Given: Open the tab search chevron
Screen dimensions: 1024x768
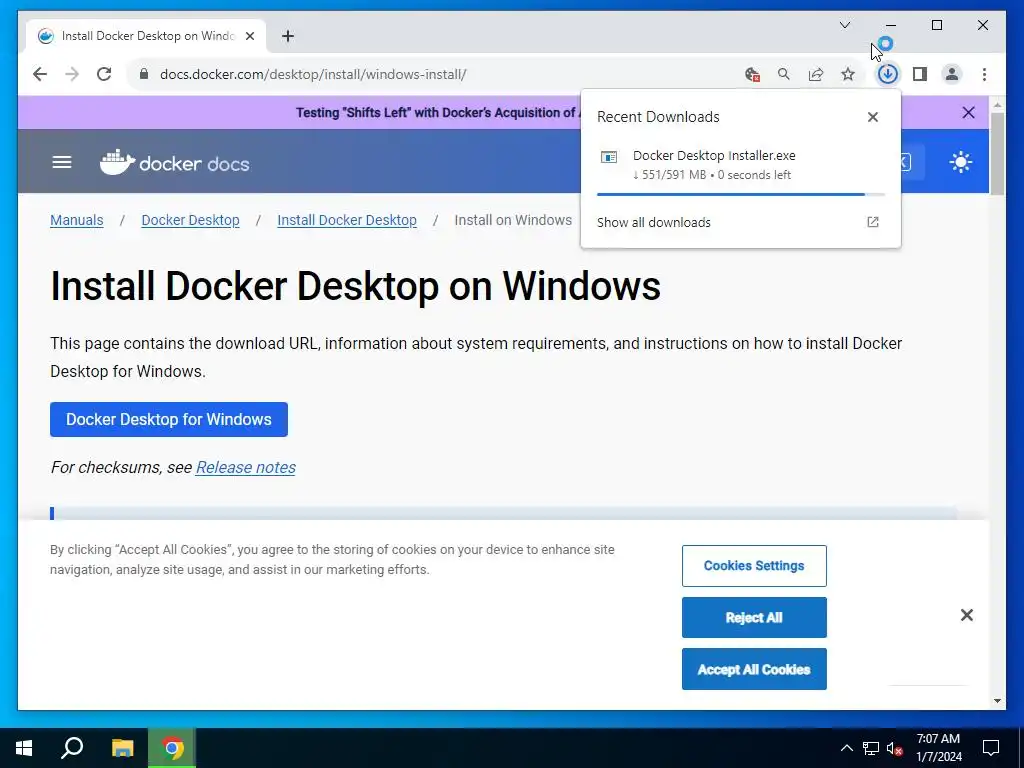Looking at the screenshot, I should (x=844, y=25).
